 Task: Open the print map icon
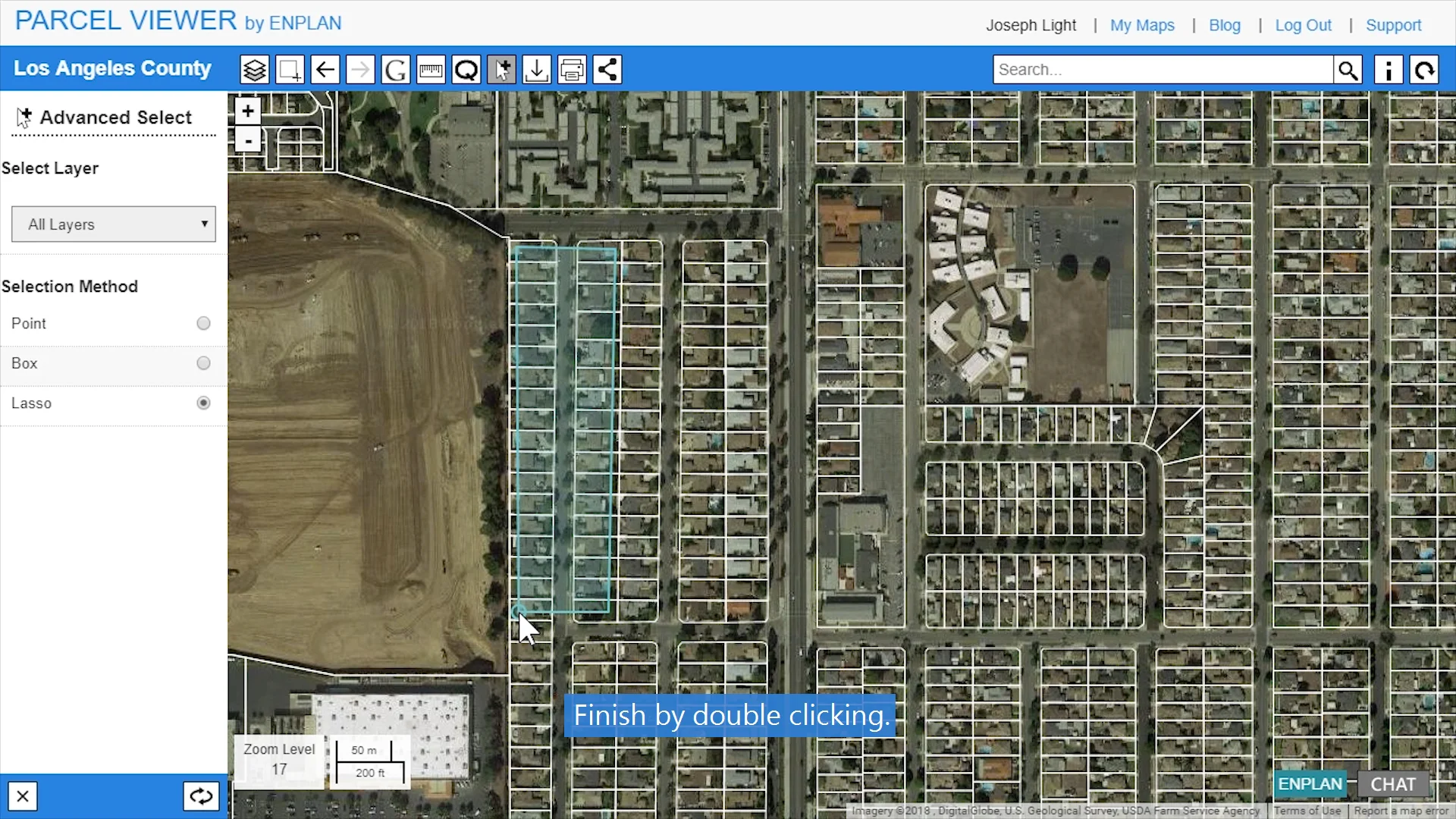click(x=572, y=70)
